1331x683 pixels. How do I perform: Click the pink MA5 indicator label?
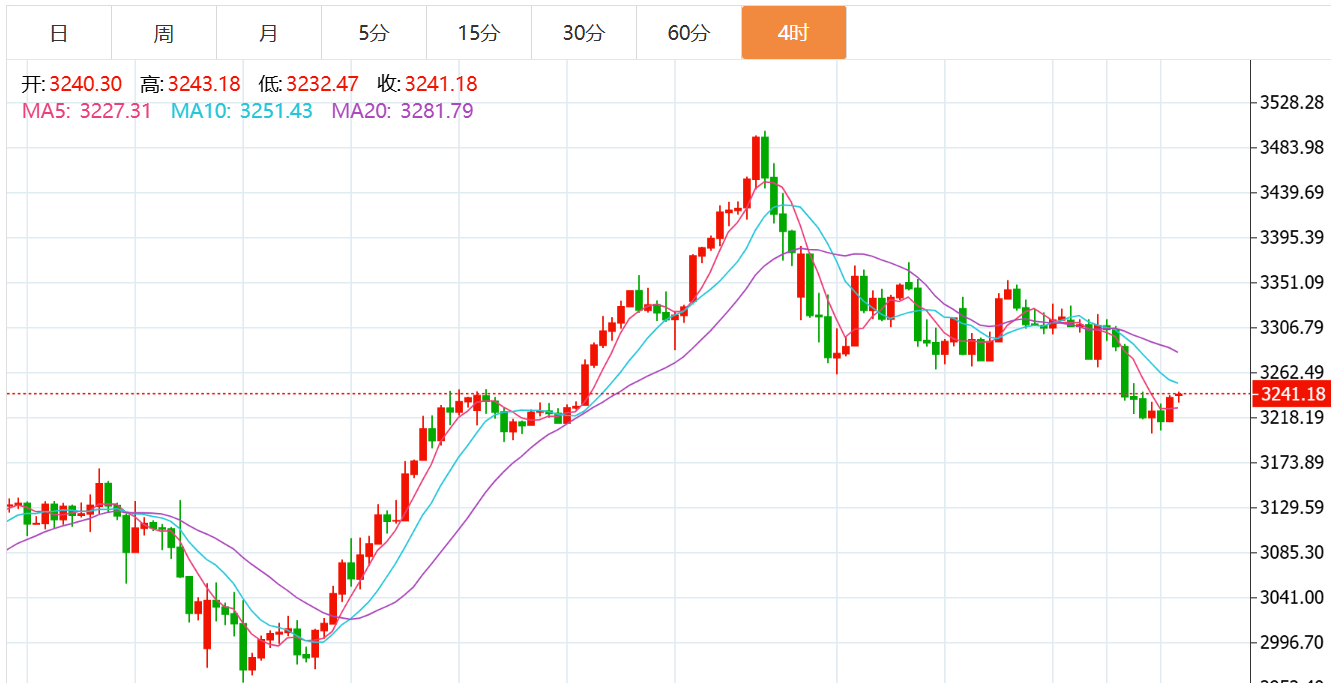(x=87, y=111)
